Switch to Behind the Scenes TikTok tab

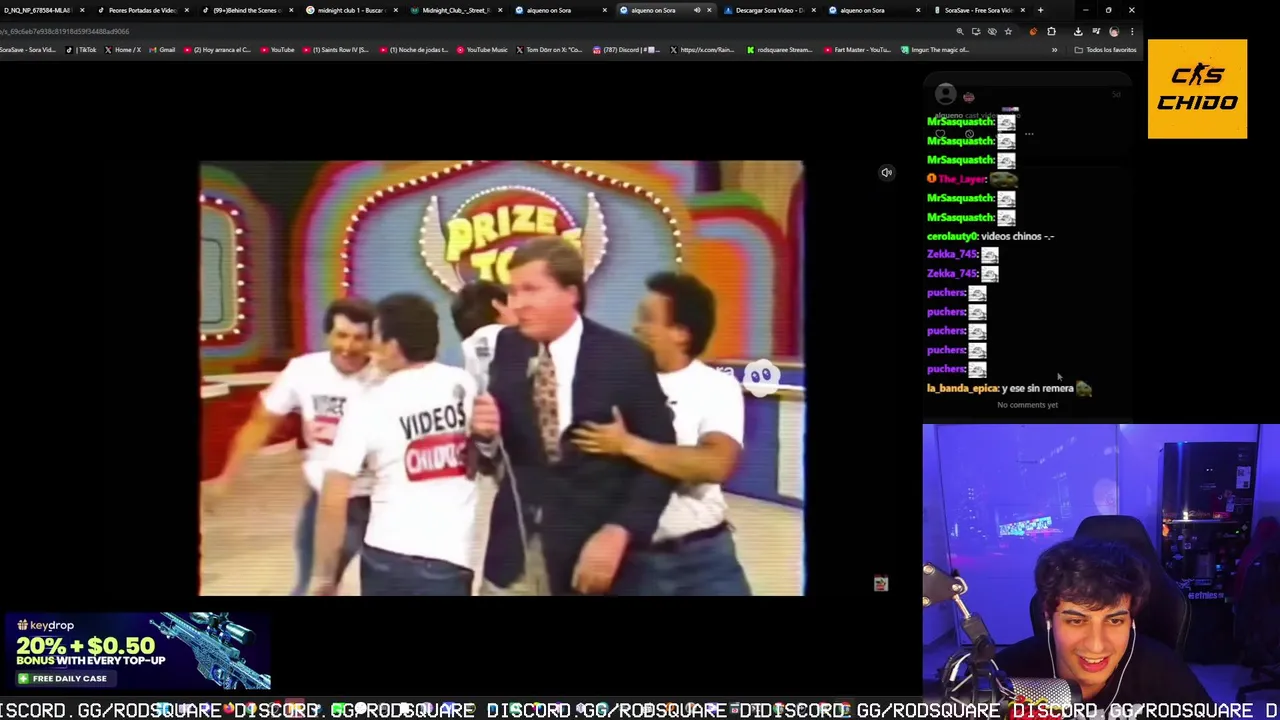point(245,10)
